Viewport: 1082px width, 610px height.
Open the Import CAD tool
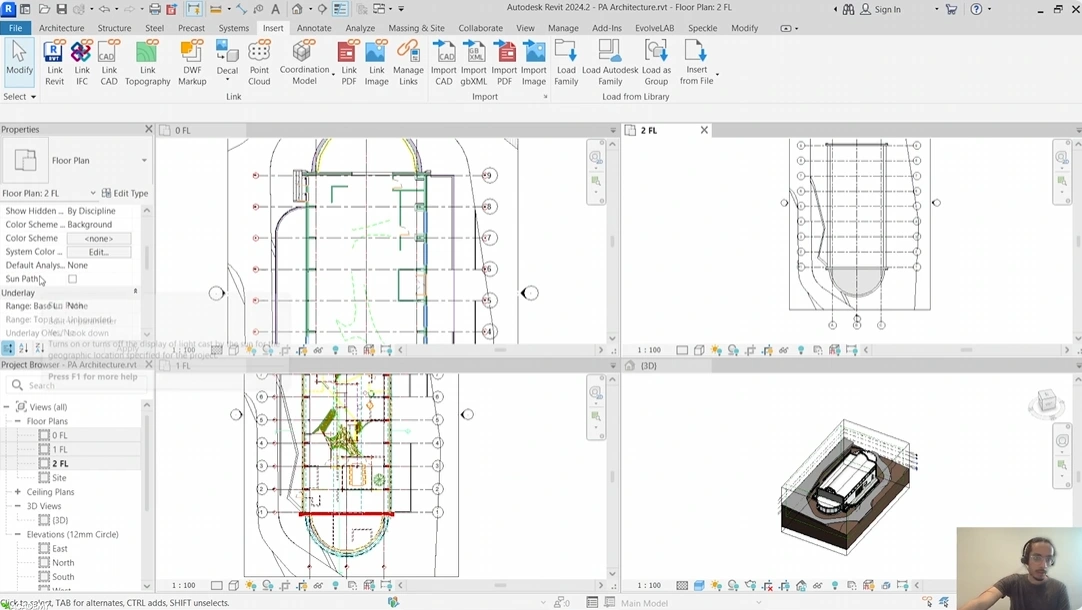pos(444,62)
